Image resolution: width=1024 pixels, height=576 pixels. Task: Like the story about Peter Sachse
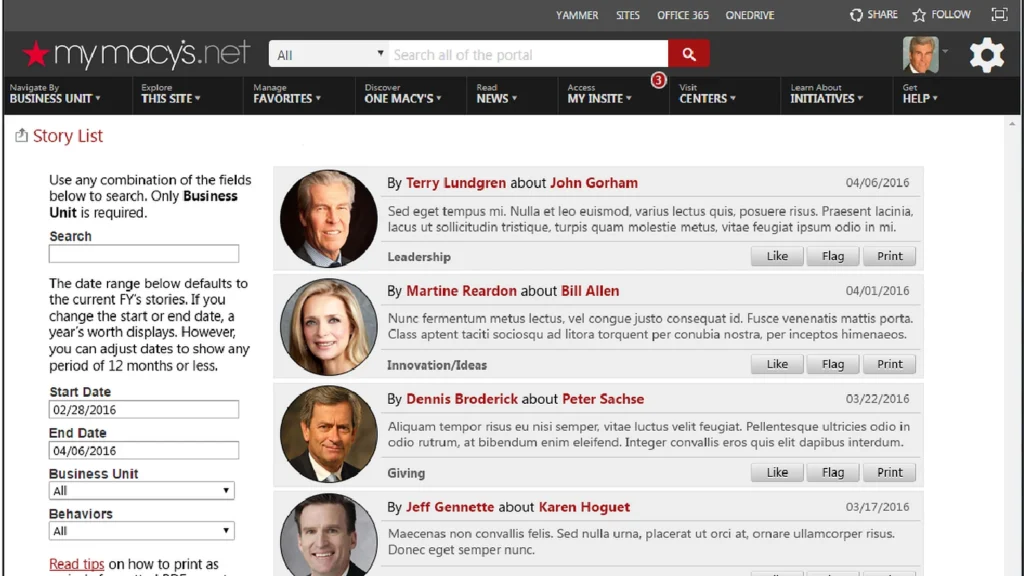click(776, 472)
